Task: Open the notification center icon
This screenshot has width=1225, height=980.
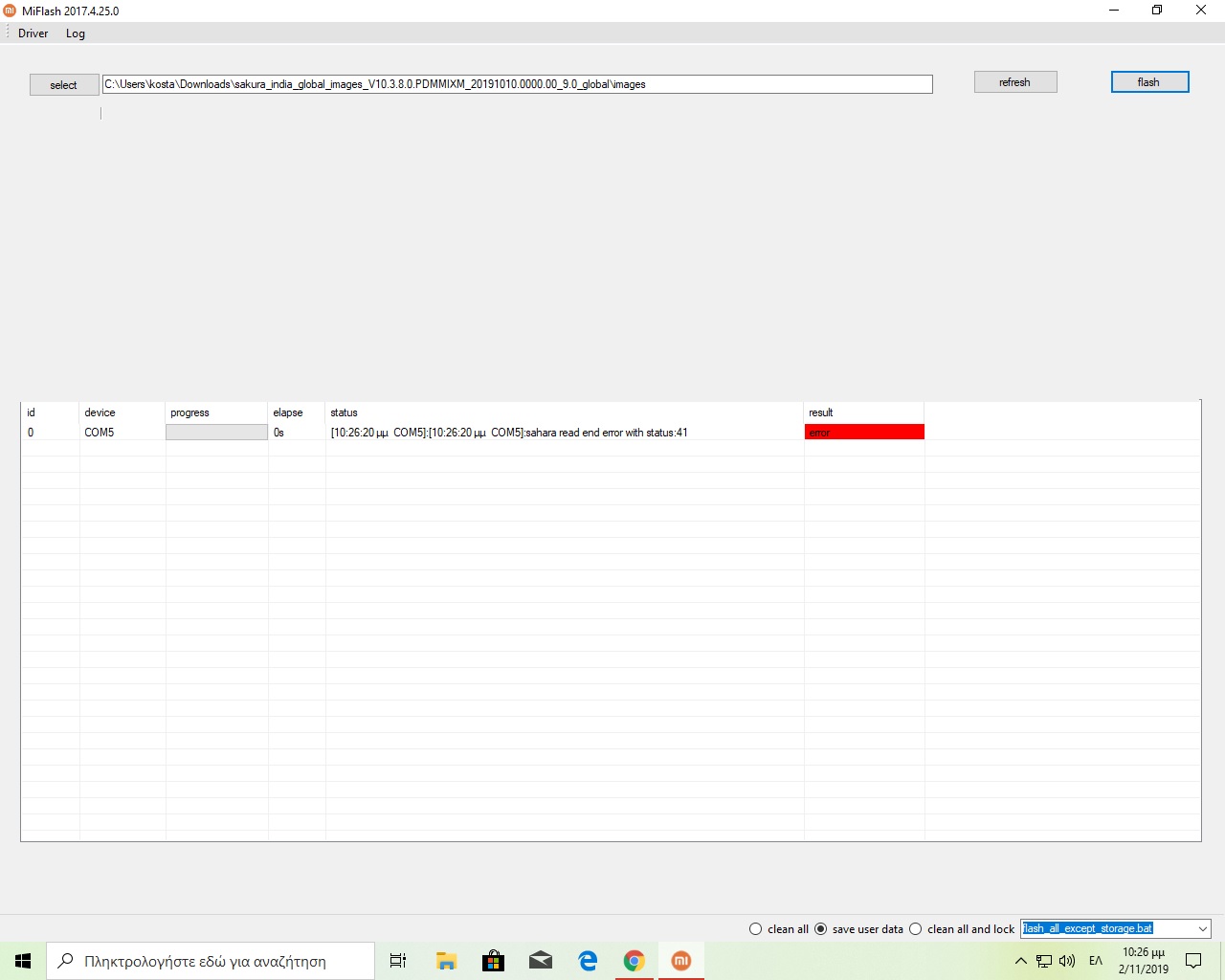Action: click(1193, 961)
